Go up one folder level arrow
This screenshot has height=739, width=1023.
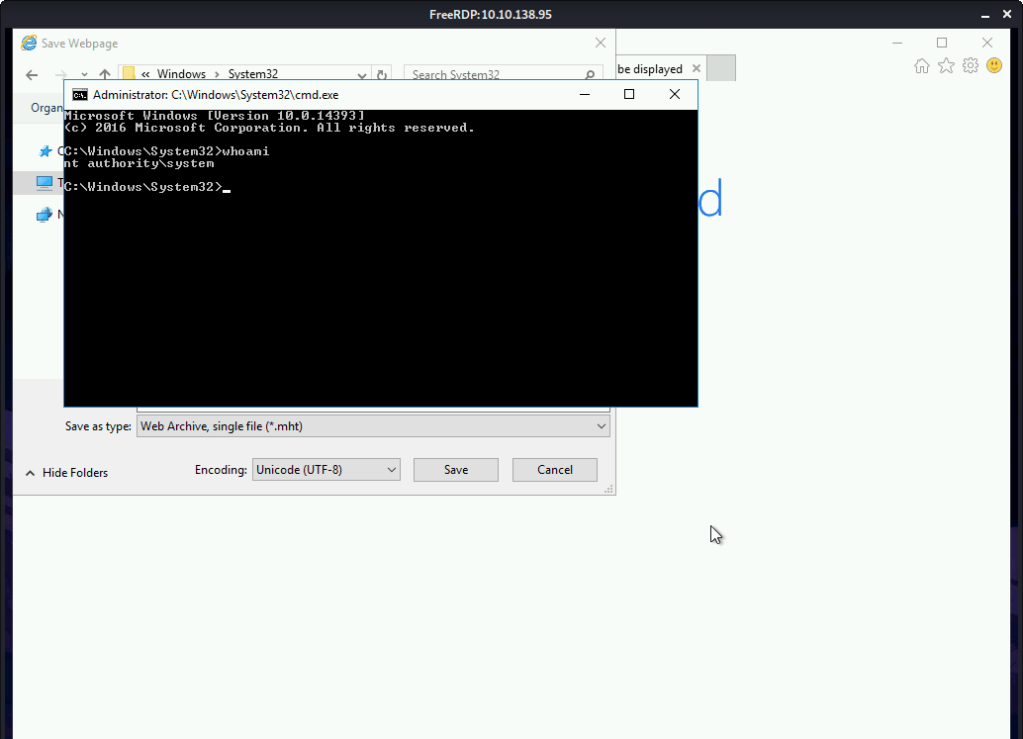105,75
